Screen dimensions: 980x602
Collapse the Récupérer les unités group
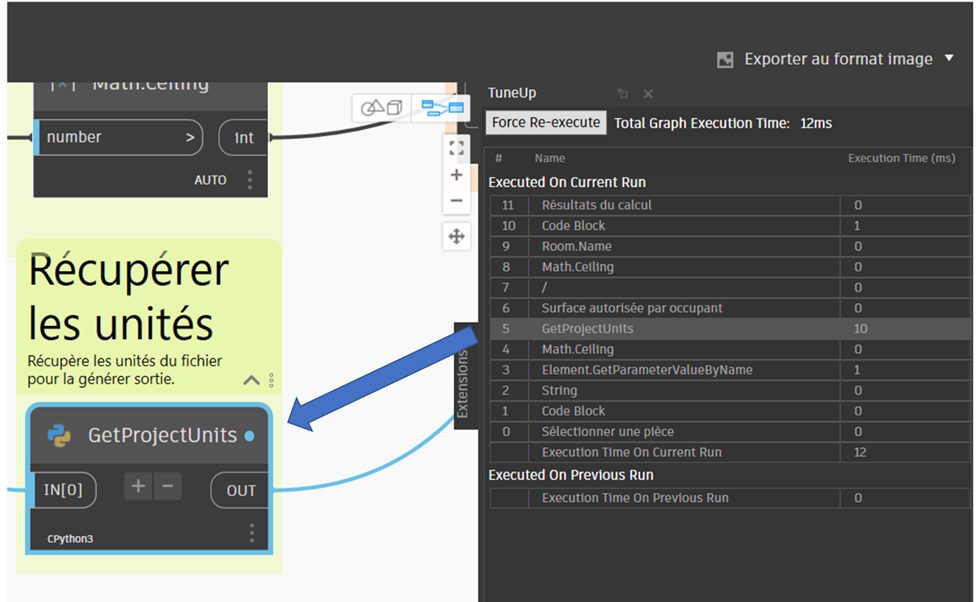(x=251, y=380)
